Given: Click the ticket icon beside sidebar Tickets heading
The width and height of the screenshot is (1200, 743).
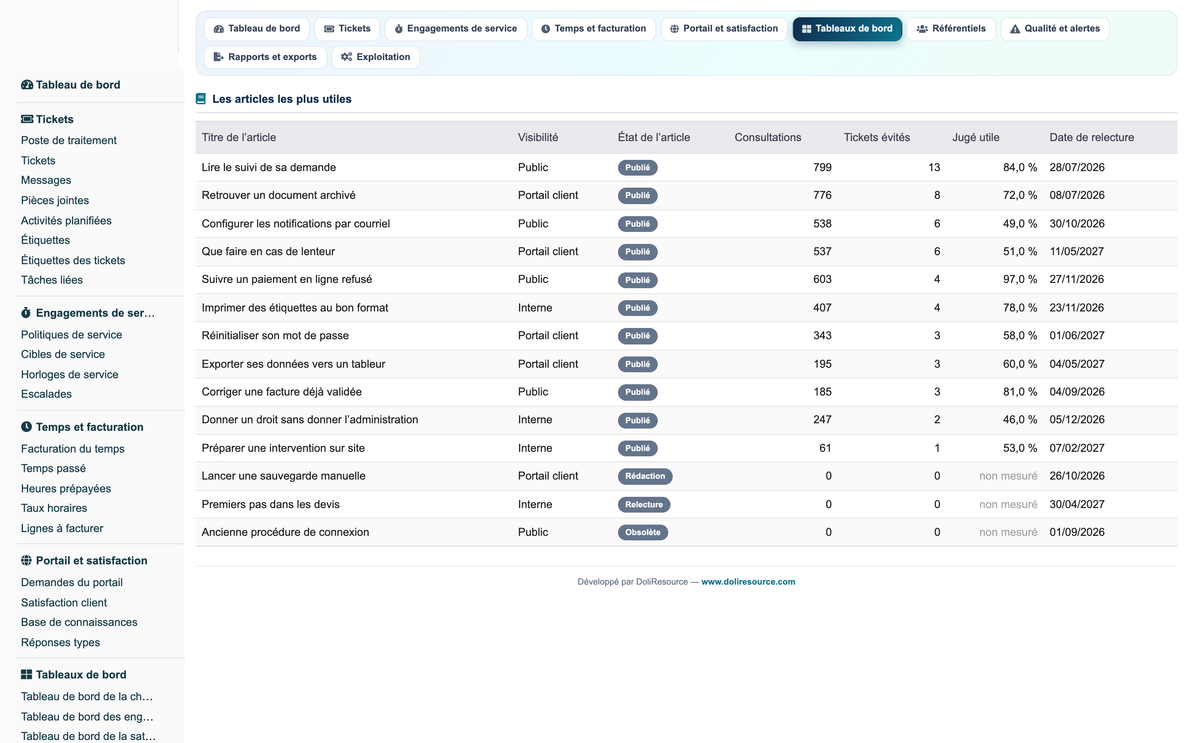Looking at the screenshot, I should click(x=27, y=119).
